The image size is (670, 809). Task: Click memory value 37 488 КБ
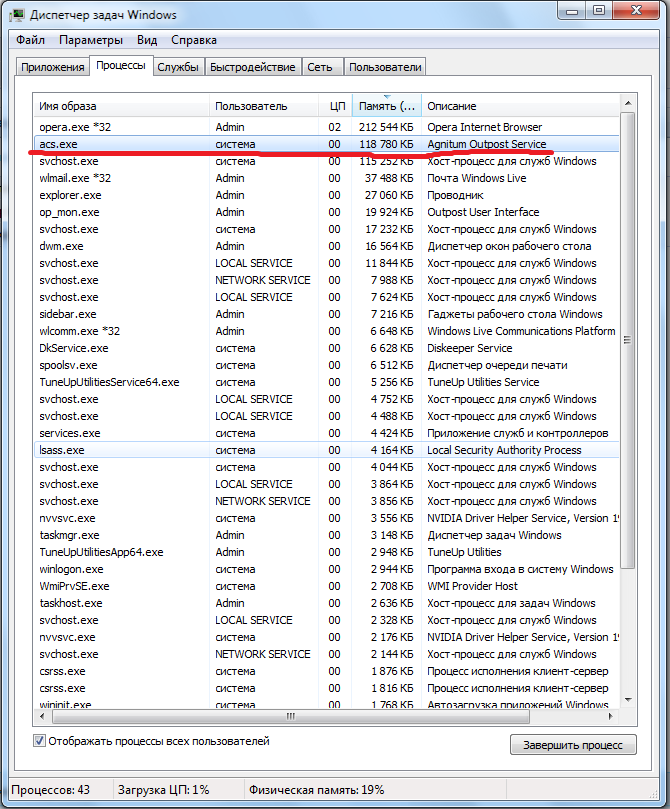pyautogui.click(x=389, y=178)
